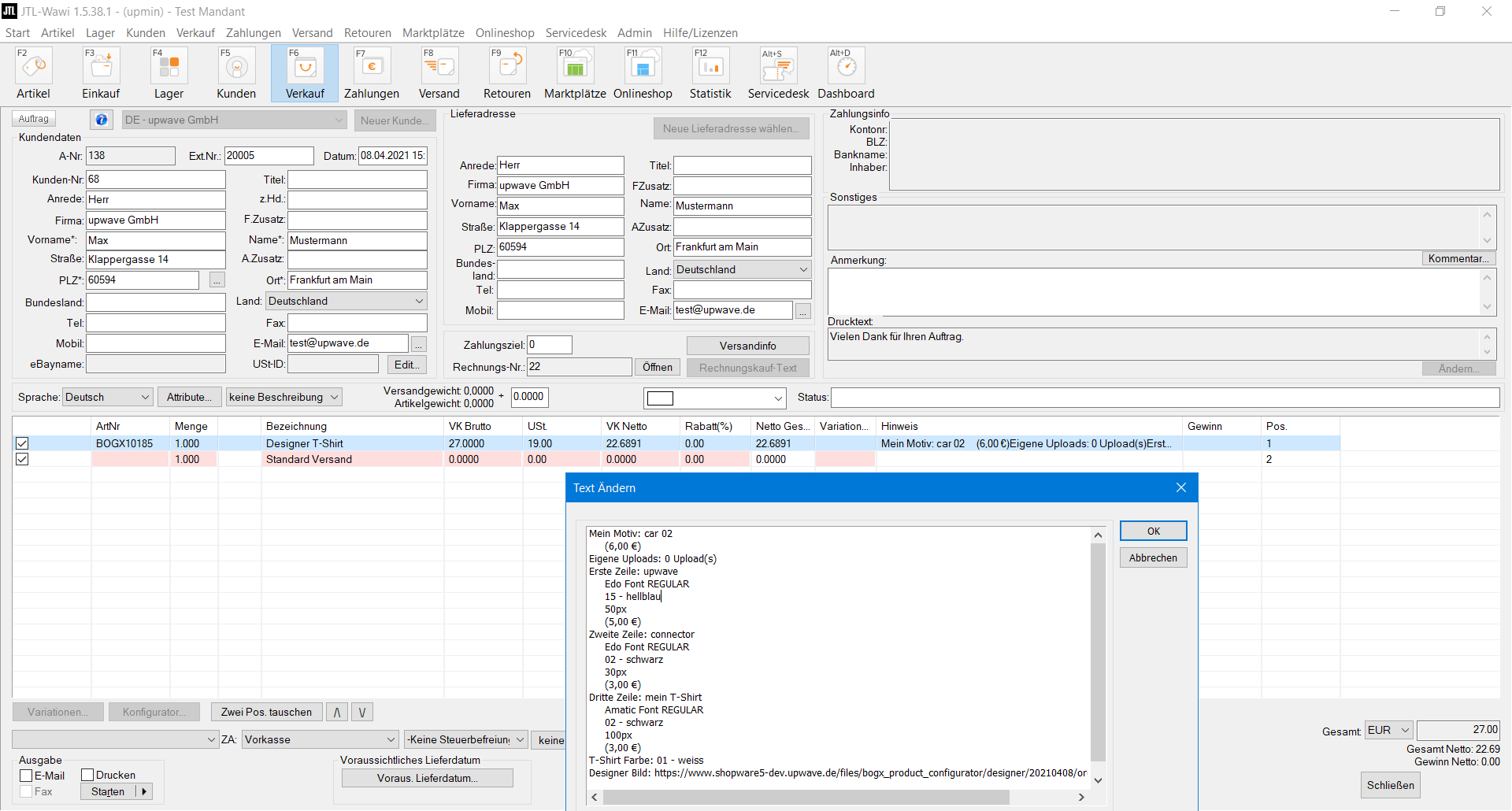Open the Verkauf menu
This screenshot has height=811, width=1512.
pos(195,32)
